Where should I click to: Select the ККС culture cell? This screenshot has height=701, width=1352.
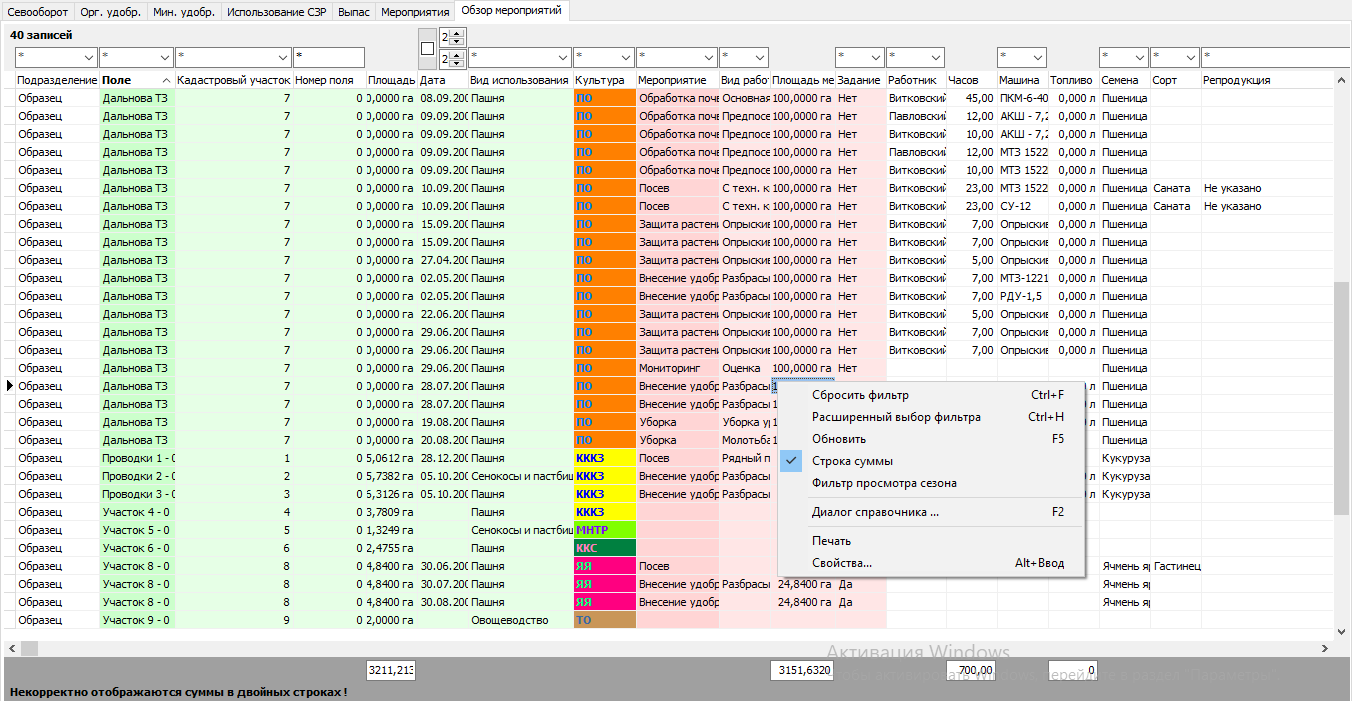pos(605,548)
